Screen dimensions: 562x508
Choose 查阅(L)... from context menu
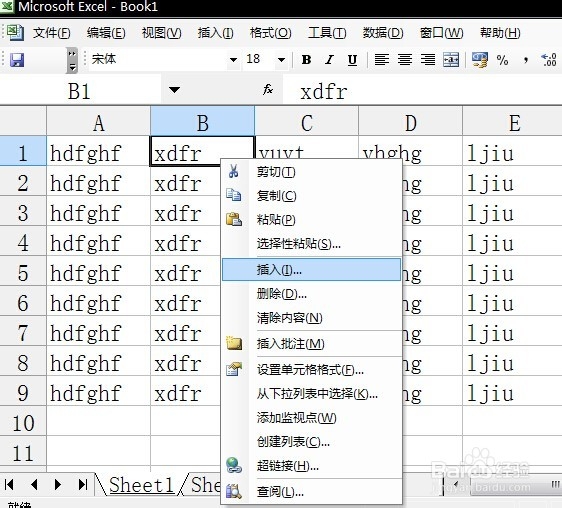tap(311, 492)
